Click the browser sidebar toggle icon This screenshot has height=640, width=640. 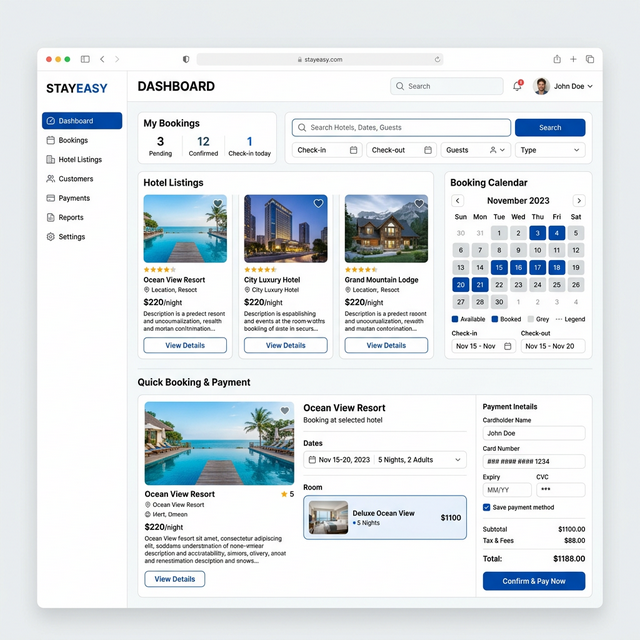tap(85, 59)
